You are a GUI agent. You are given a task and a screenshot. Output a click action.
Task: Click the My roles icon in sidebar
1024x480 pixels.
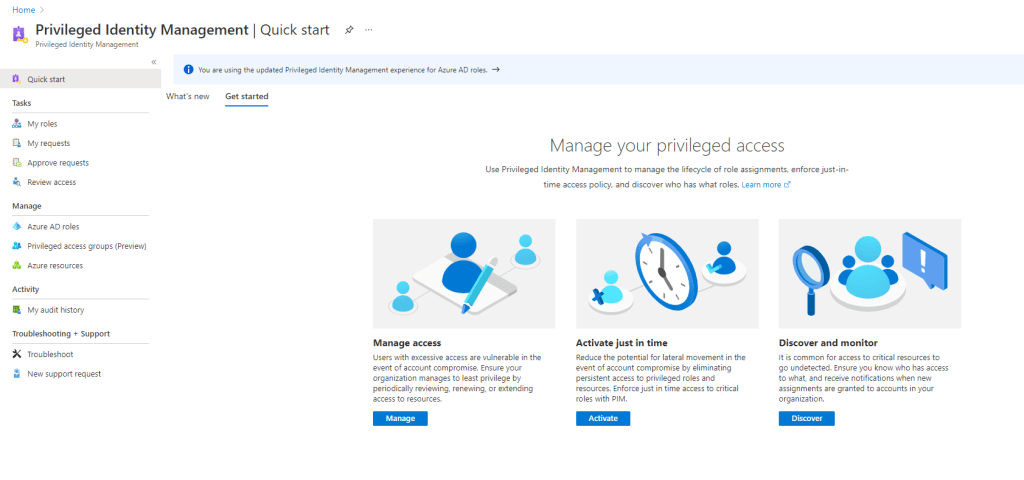[17, 124]
